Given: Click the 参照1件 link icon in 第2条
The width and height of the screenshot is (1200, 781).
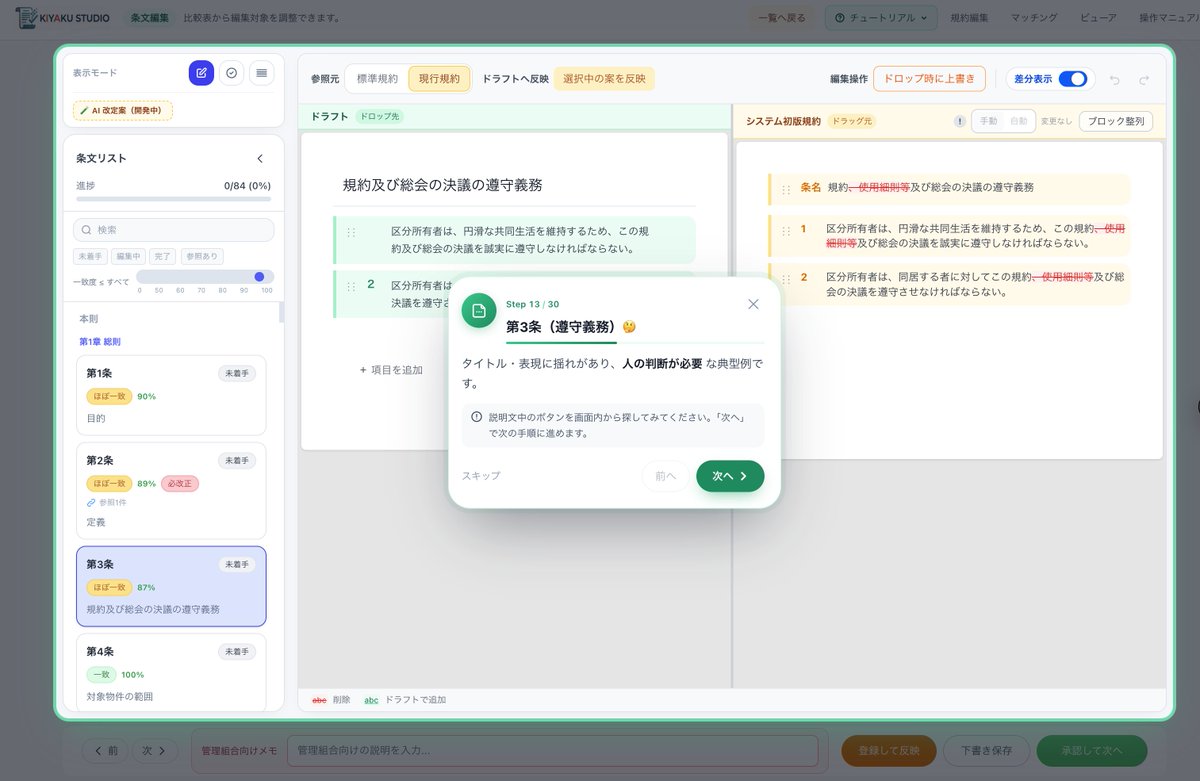Looking at the screenshot, I should pyautogui.click(x=91, y=502).
